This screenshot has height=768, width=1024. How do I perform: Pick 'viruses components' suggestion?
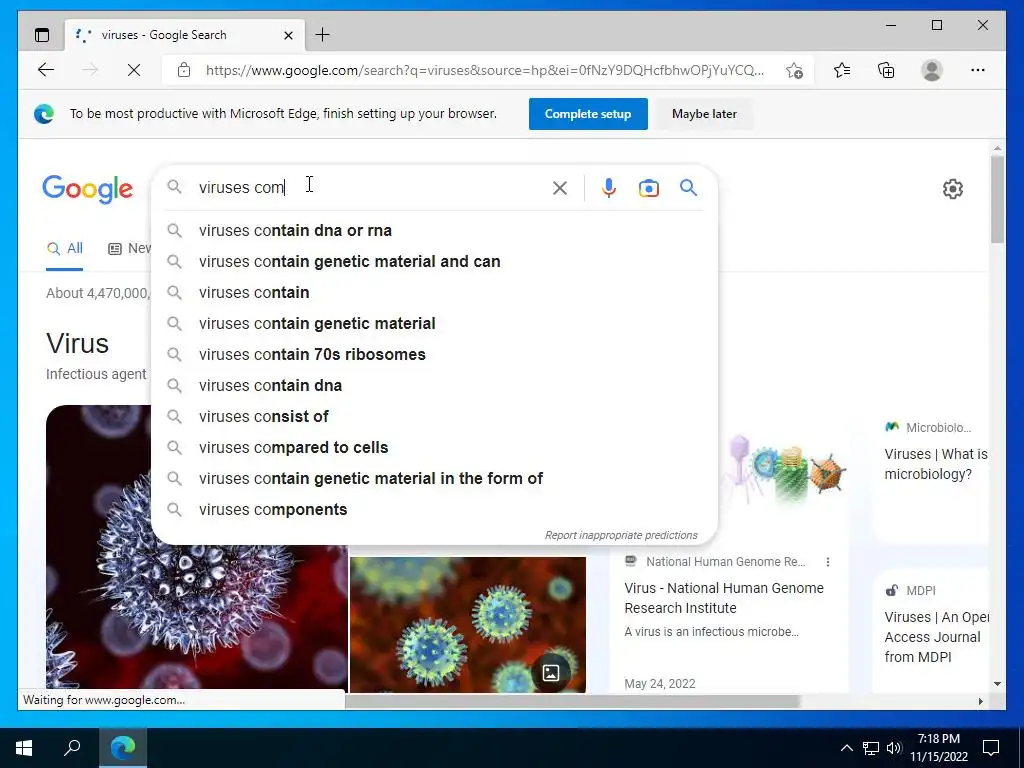coord(434,509)
